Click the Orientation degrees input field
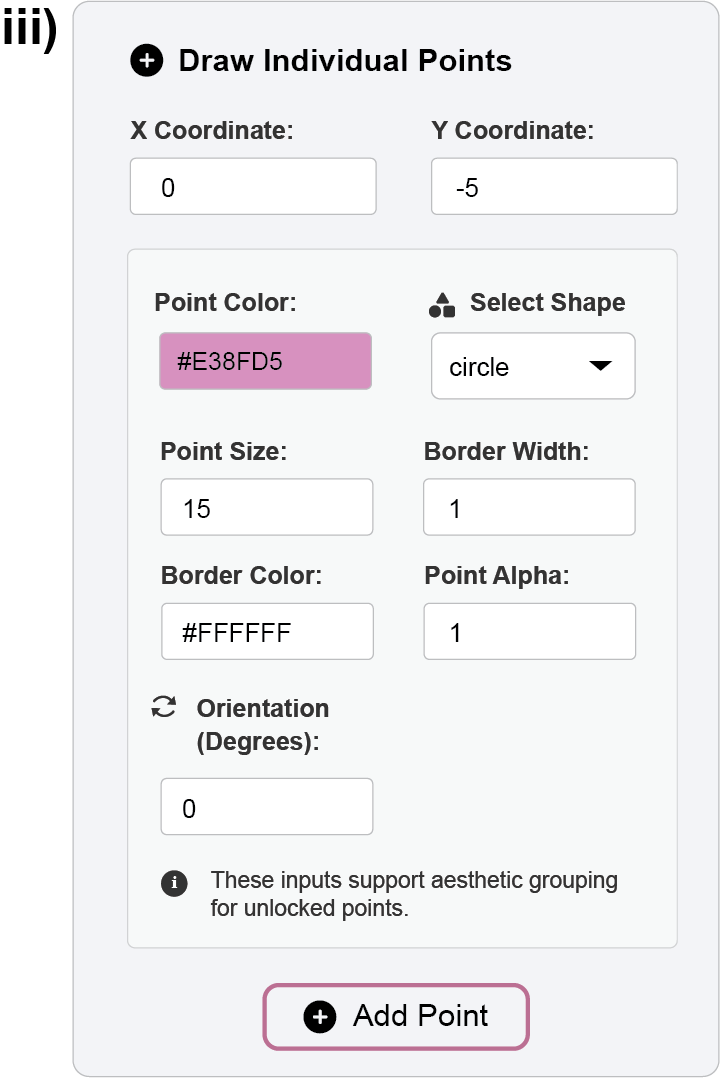720x1078 pixels. tap(266, 807)
